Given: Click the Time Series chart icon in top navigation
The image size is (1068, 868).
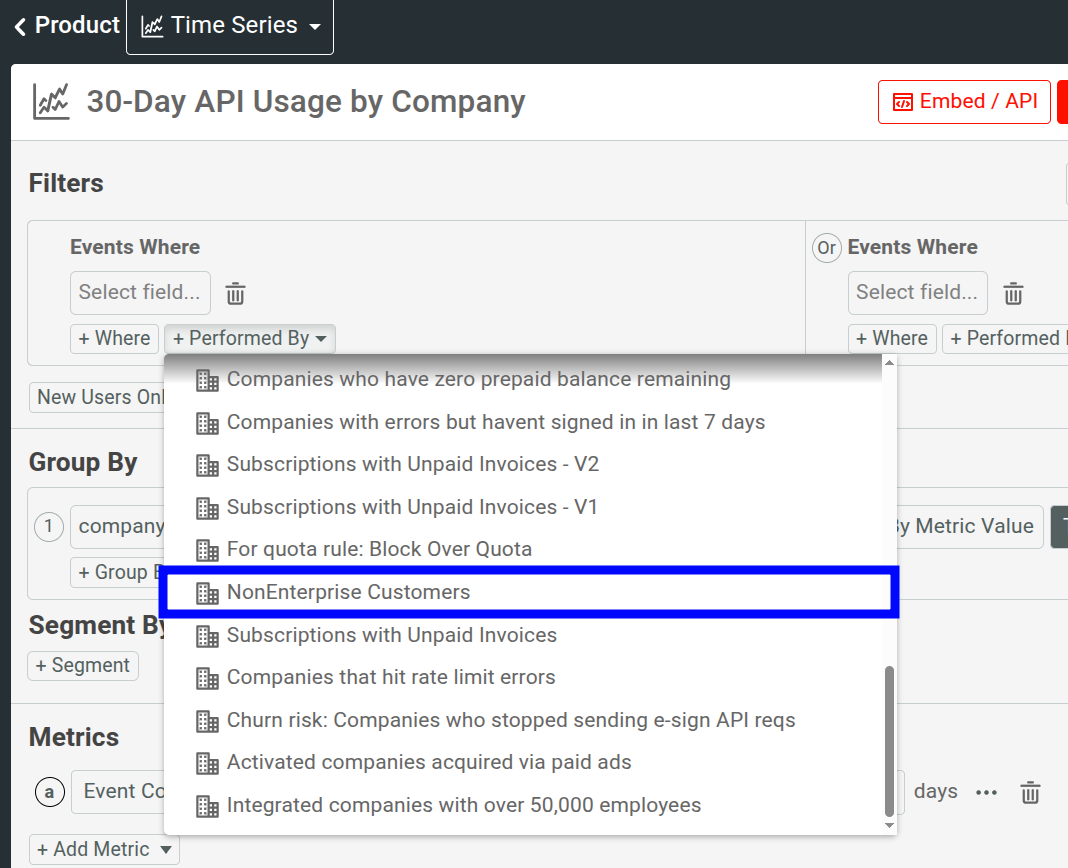Looking at the screenshot, I should pyautogui.click(x=152, y=24).
